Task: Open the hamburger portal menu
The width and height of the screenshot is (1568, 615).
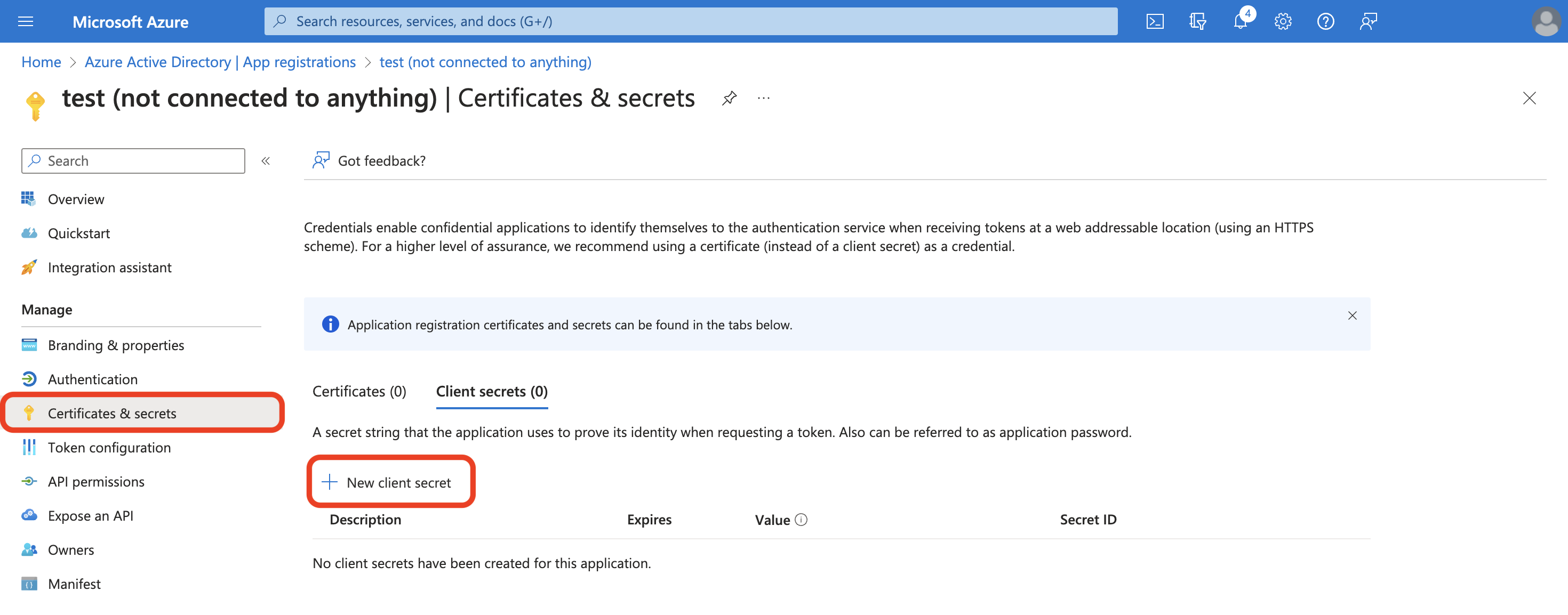Action: click(26, 21)
